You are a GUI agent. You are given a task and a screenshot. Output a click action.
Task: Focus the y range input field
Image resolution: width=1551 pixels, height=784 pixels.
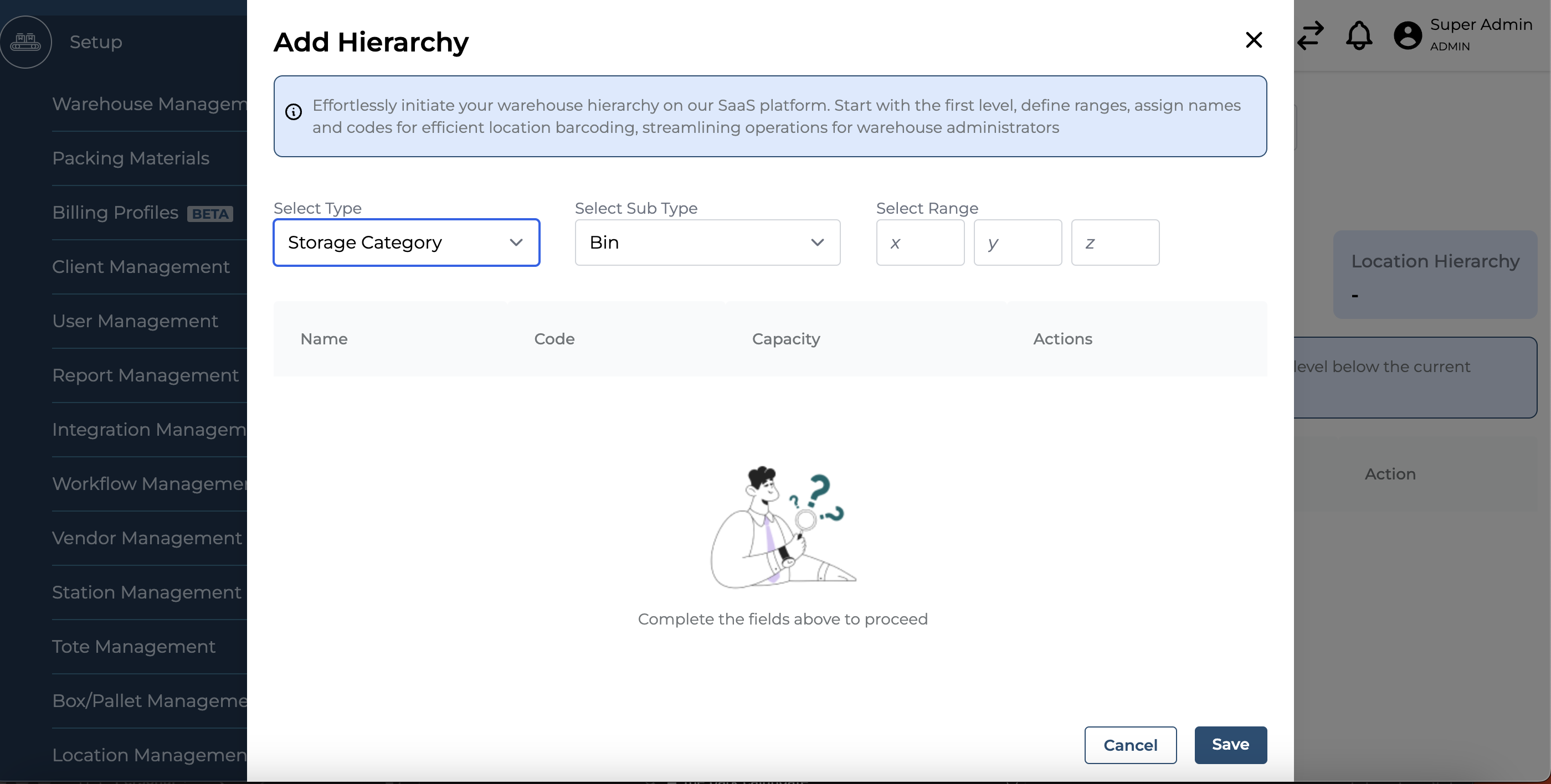(1017, 243)
